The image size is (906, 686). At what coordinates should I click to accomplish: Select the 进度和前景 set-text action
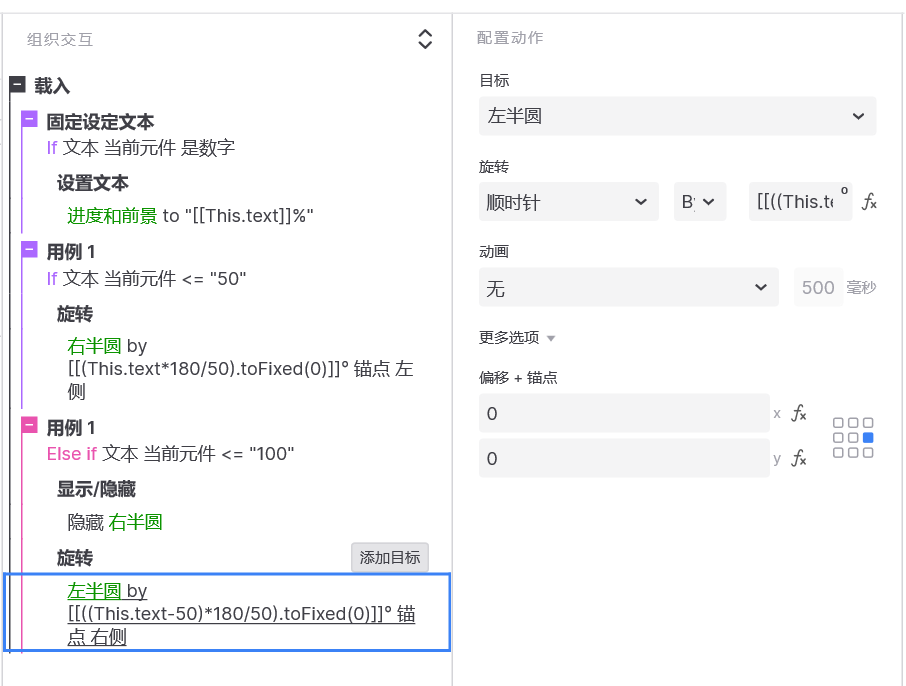coord(112,215)
